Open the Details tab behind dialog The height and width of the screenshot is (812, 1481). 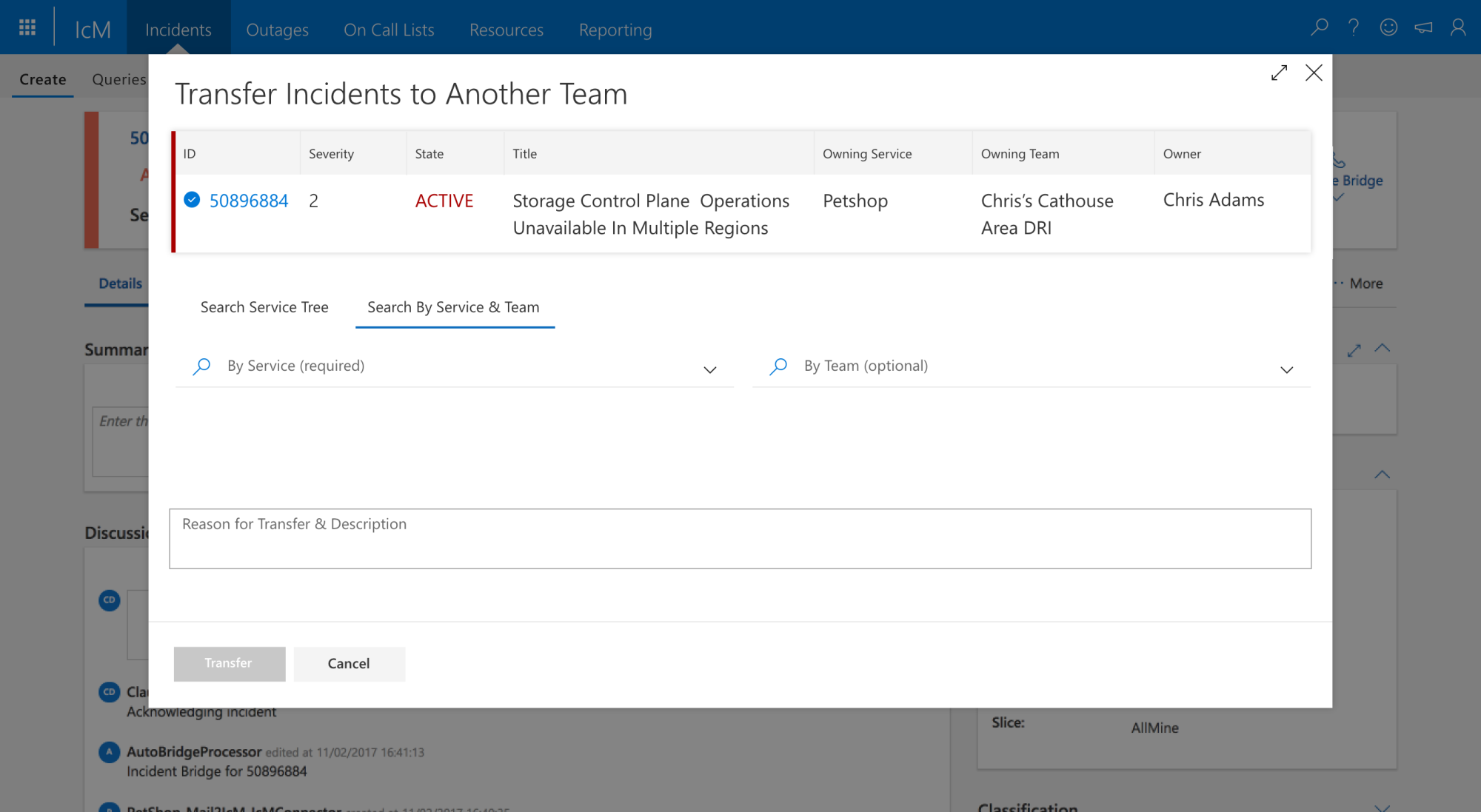click(120, 283)
